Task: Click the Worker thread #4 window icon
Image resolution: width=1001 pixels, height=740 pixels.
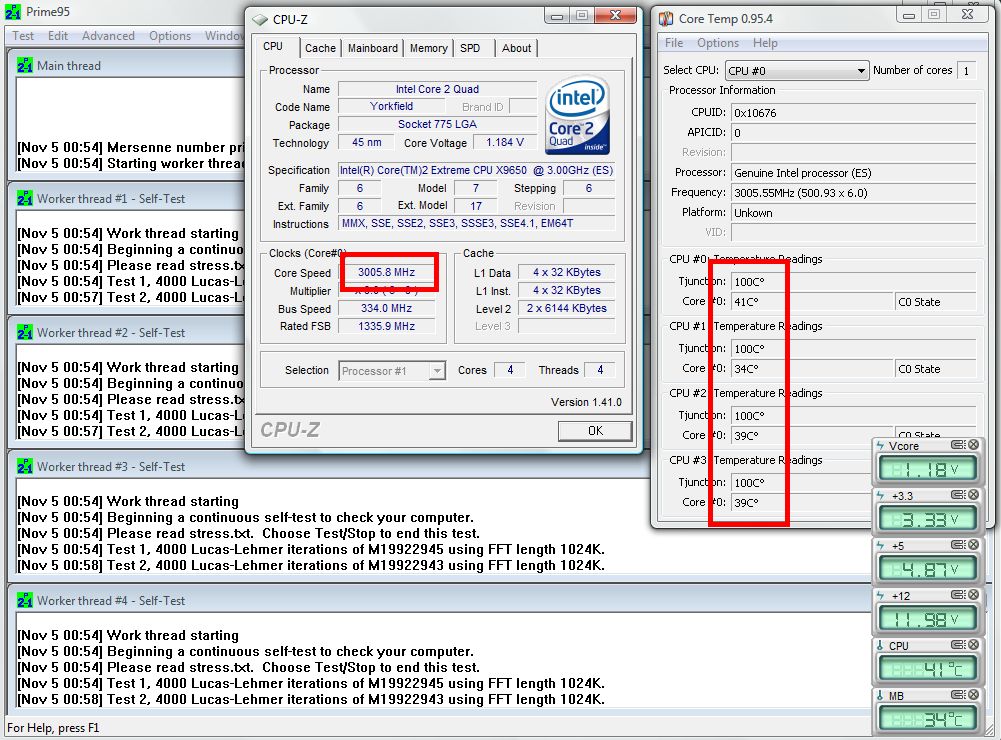Action: [x=25, y=601]
